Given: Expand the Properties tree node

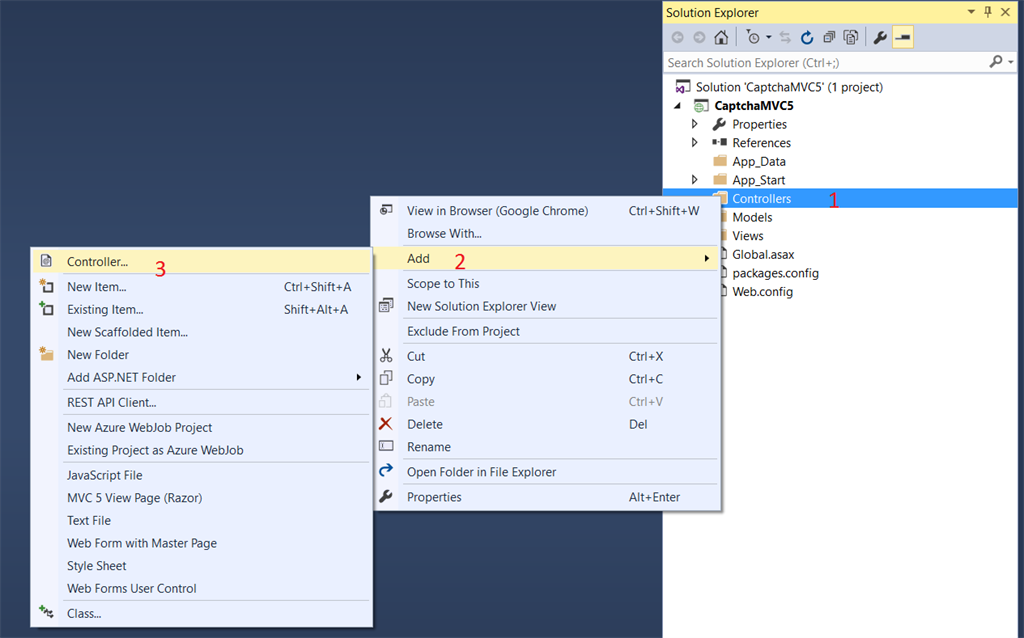Looking at the screenshot, I should click(x=695, y=124).
